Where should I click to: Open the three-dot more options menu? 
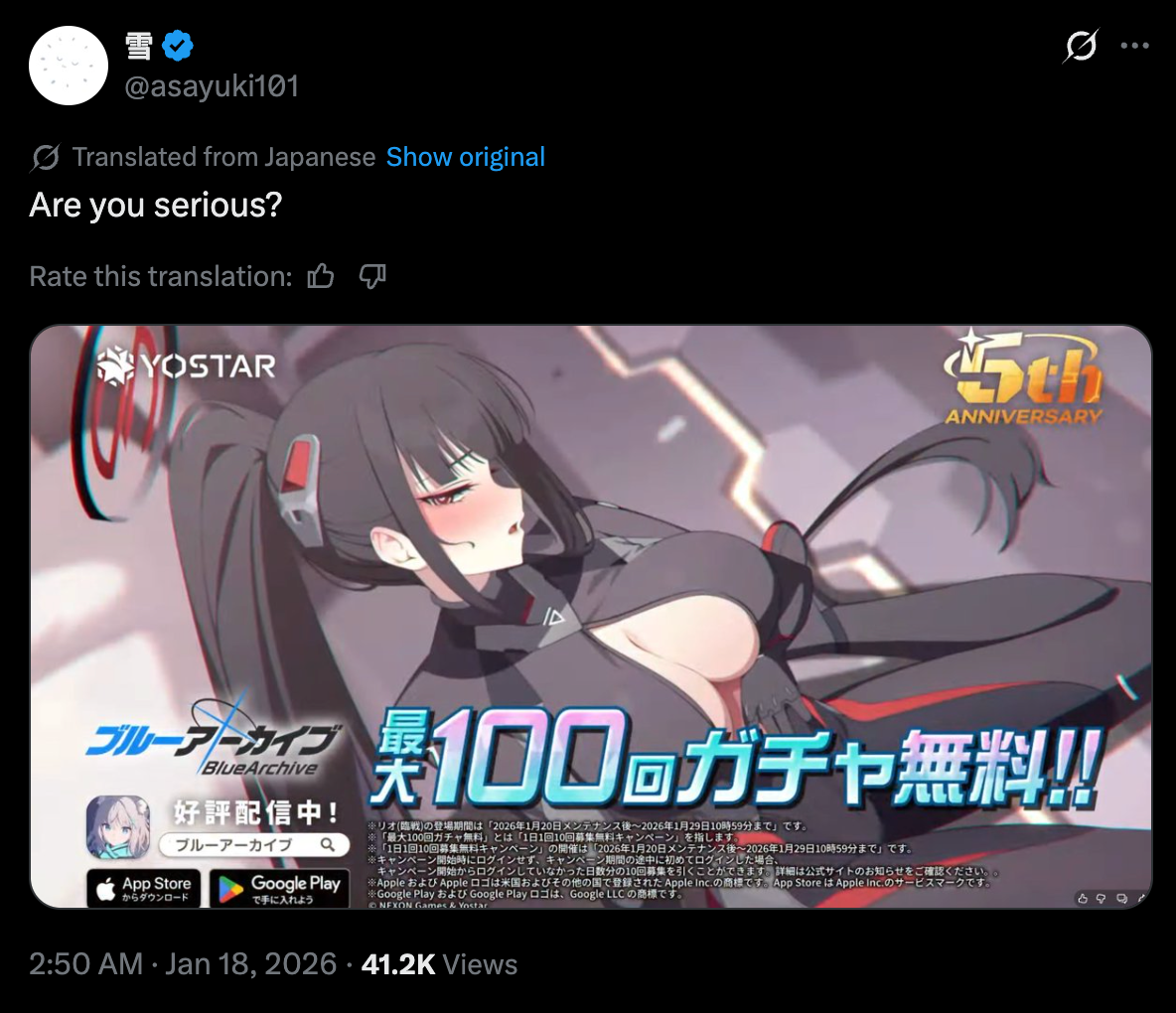coord(1134,46)
